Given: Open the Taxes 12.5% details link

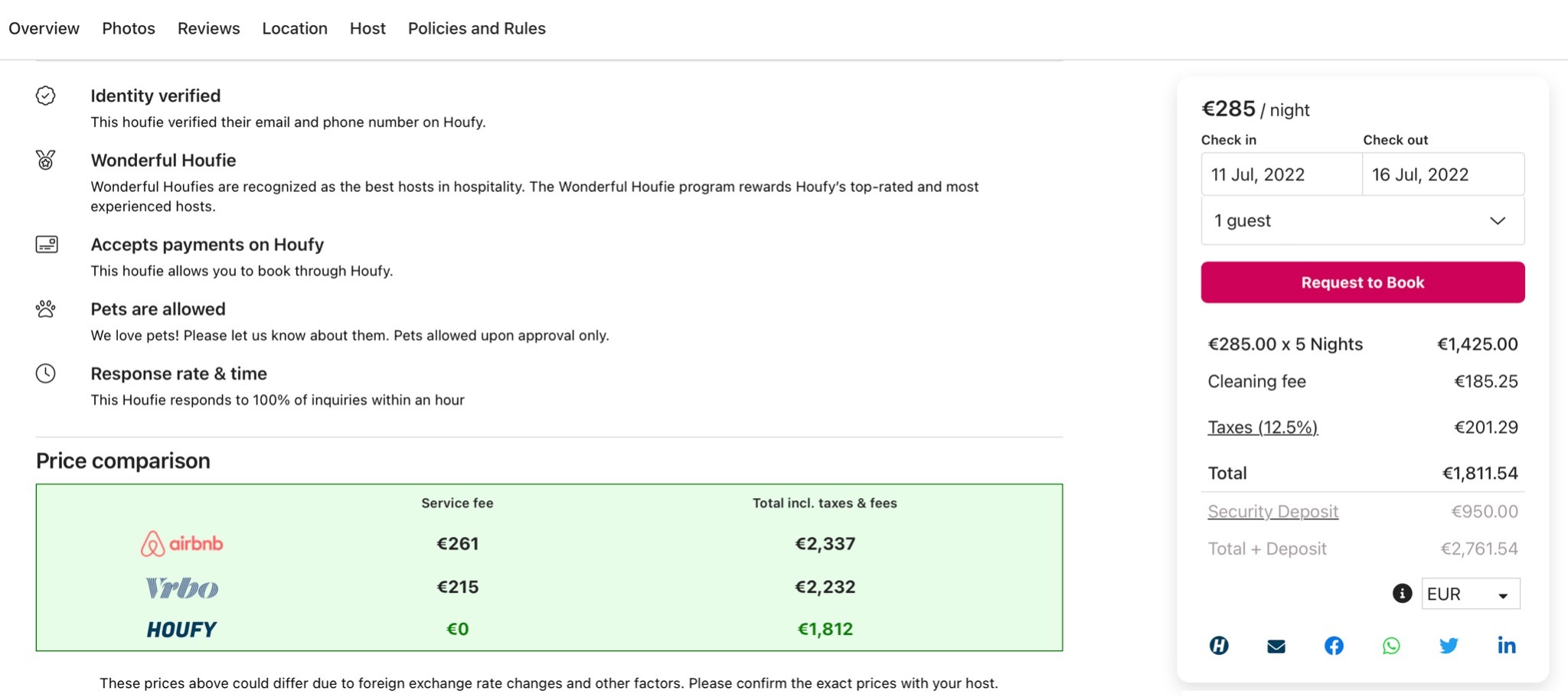Looking at the screenshot, I should 1263,427.
